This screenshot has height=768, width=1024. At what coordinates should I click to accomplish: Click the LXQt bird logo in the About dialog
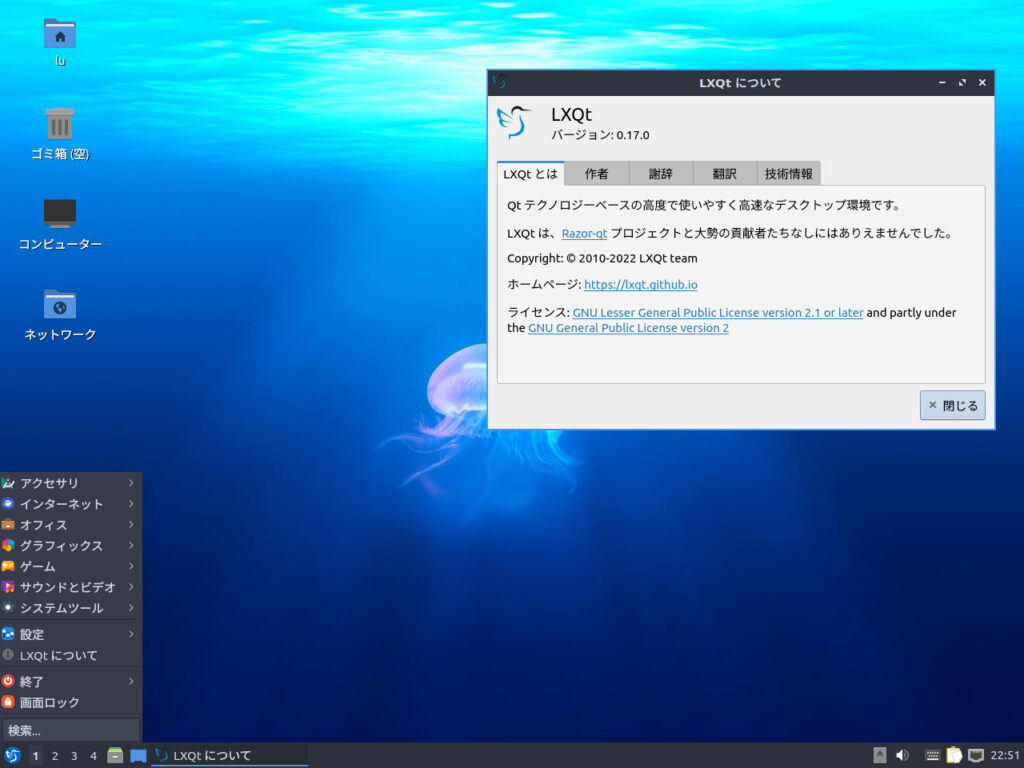(x=517, y=120)
